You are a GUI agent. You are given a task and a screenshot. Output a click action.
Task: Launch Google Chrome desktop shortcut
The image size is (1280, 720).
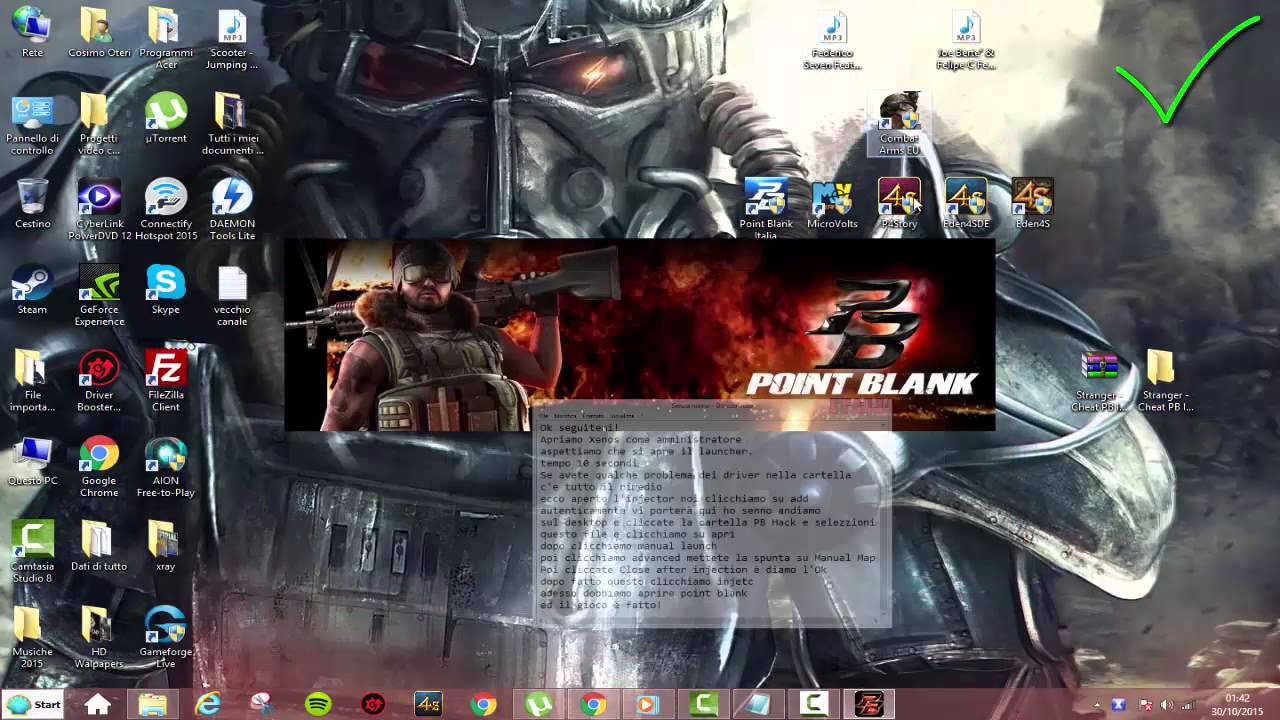pos(99,466)
